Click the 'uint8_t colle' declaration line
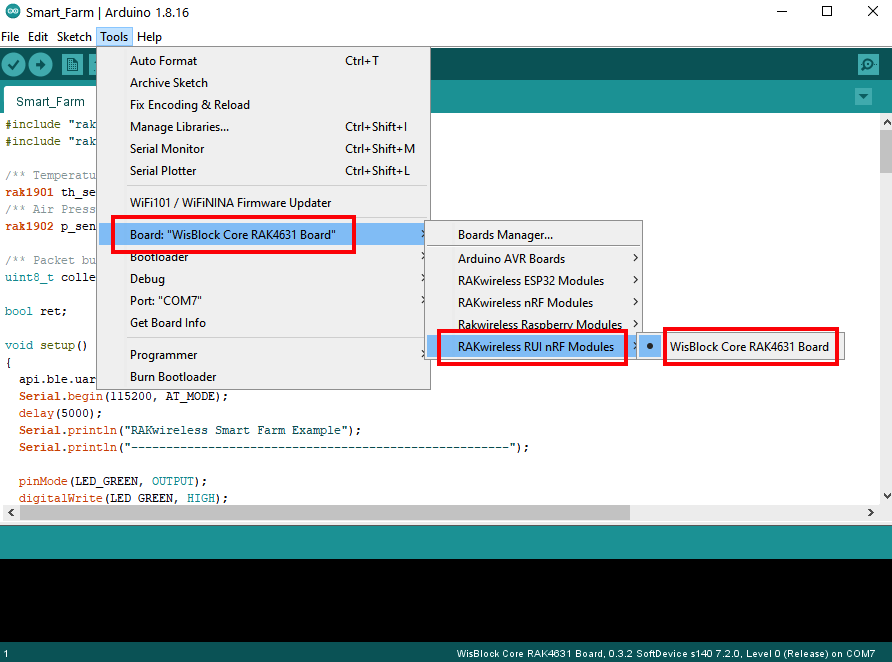 50,277
